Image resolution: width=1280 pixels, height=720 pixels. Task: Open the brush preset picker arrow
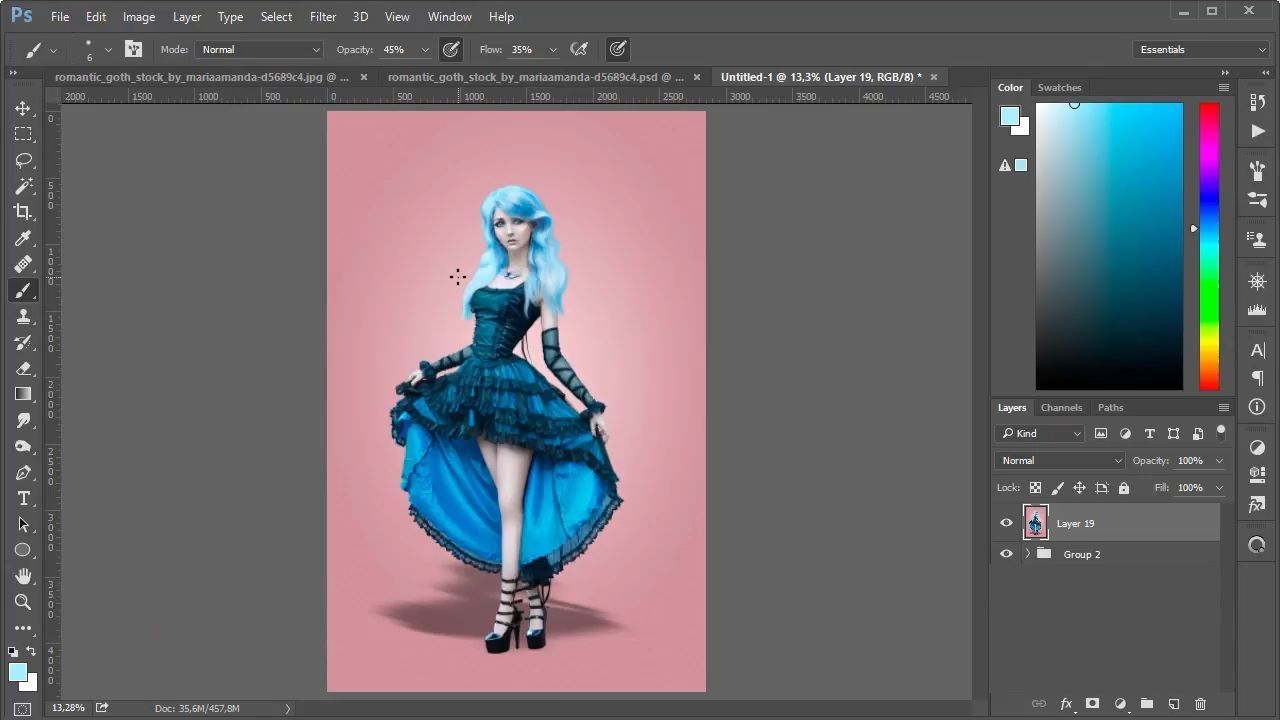point(108,50)
